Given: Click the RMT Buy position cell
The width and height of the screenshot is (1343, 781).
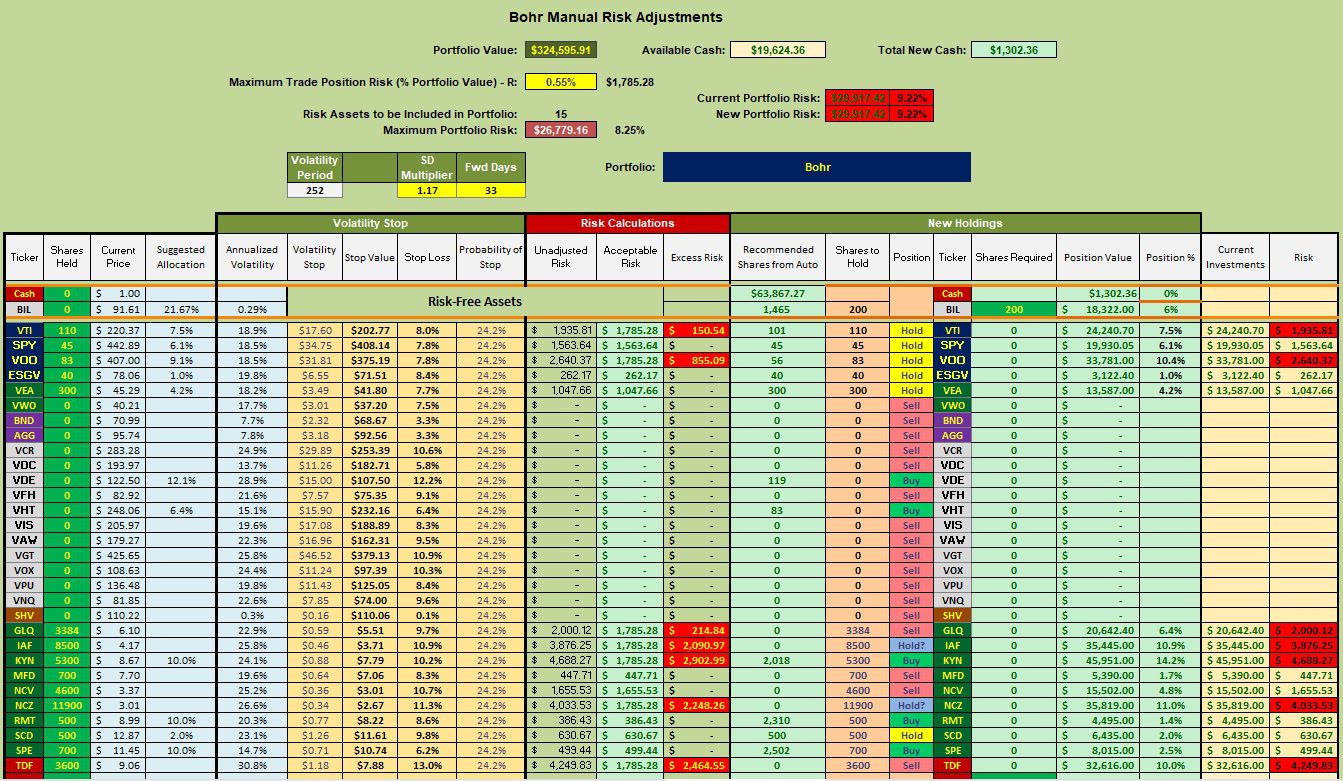Looking at the screenshot, I should [911, 720].
